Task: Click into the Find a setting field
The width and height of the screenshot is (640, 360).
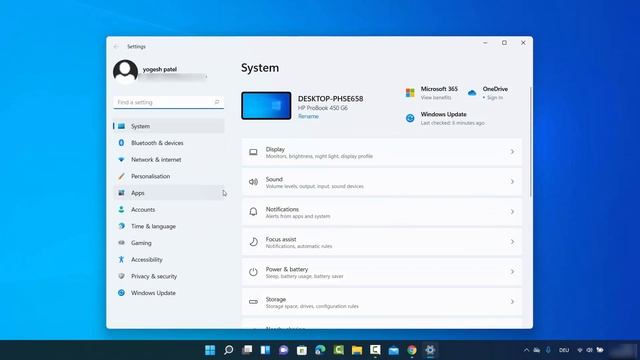Action: pos(169,102)
